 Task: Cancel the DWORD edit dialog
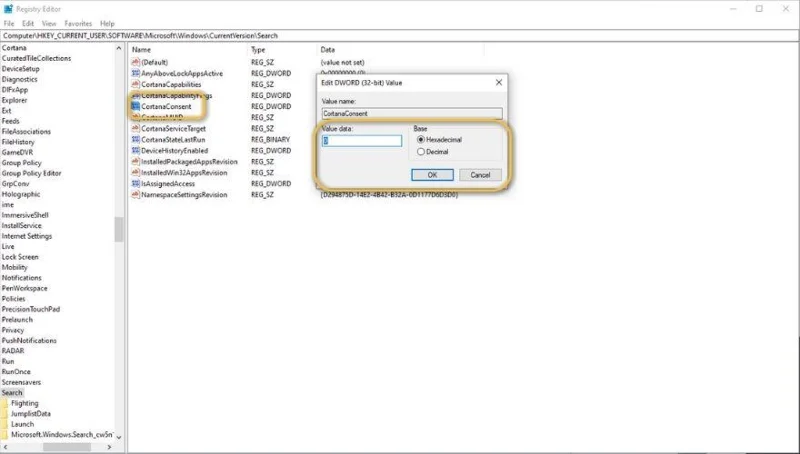[480, 175]
